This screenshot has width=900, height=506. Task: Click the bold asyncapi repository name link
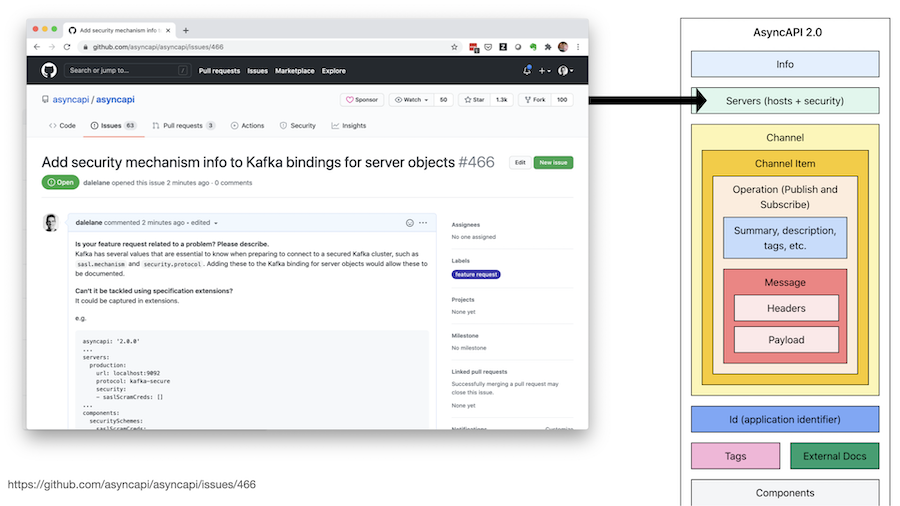pyautogui.click(x=115, y=100)
